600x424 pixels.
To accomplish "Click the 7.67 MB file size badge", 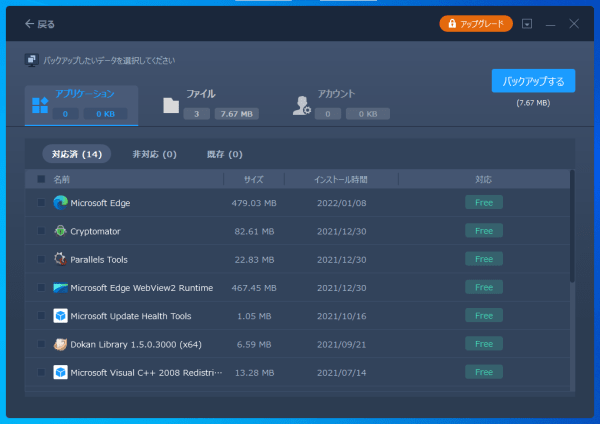I will click(x=236, y=114).
